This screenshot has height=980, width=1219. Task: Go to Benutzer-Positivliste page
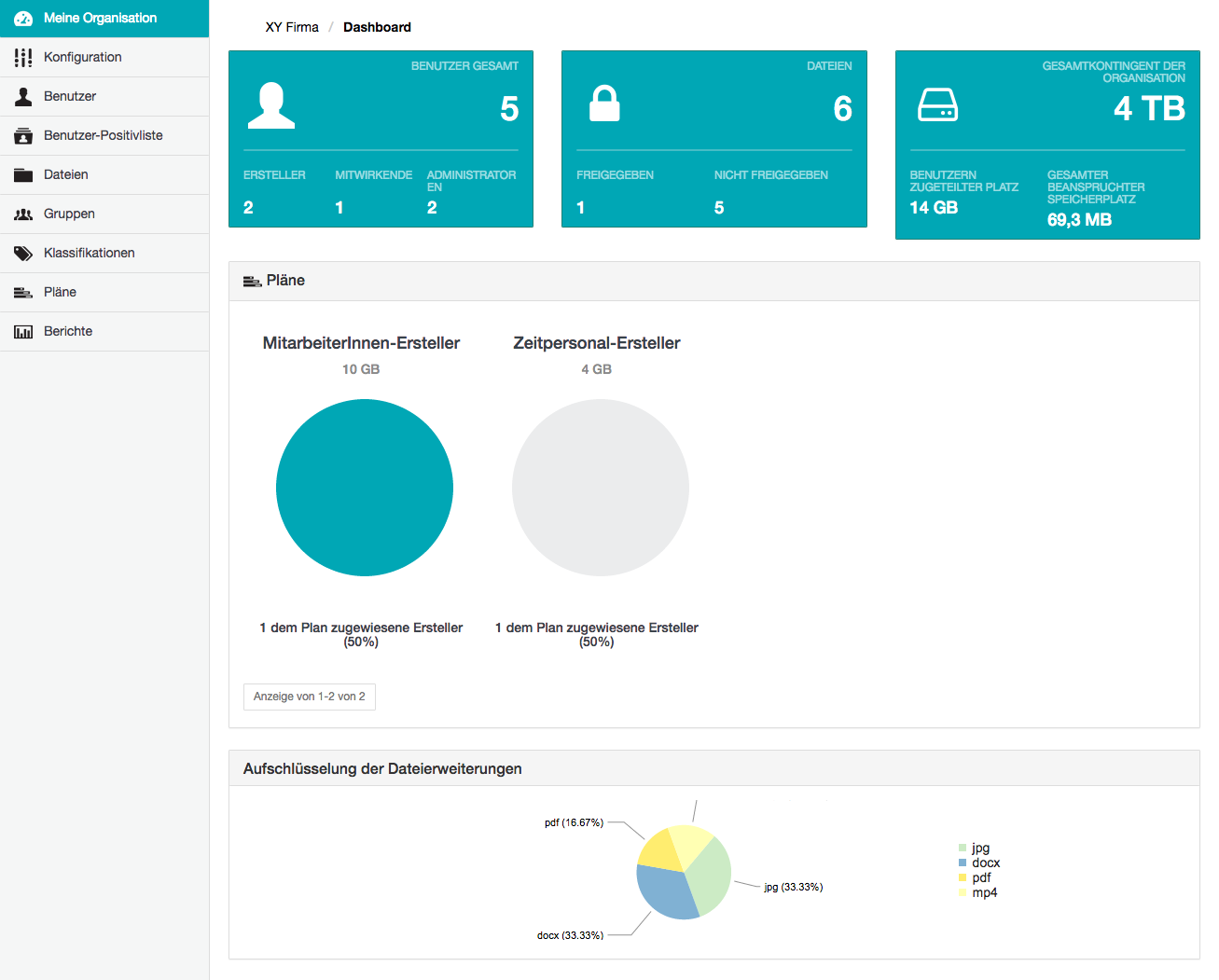pos(104,136)
